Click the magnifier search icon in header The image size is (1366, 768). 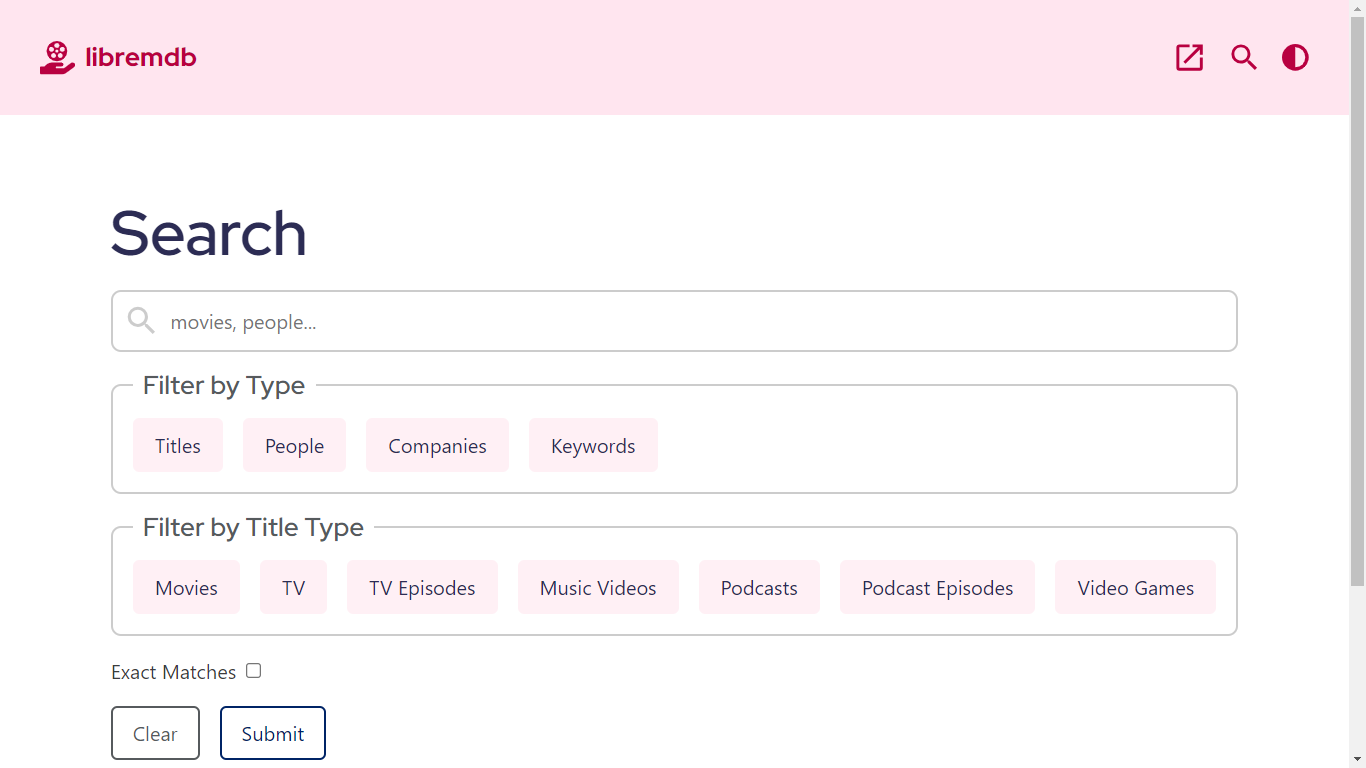coord(1243,58)
